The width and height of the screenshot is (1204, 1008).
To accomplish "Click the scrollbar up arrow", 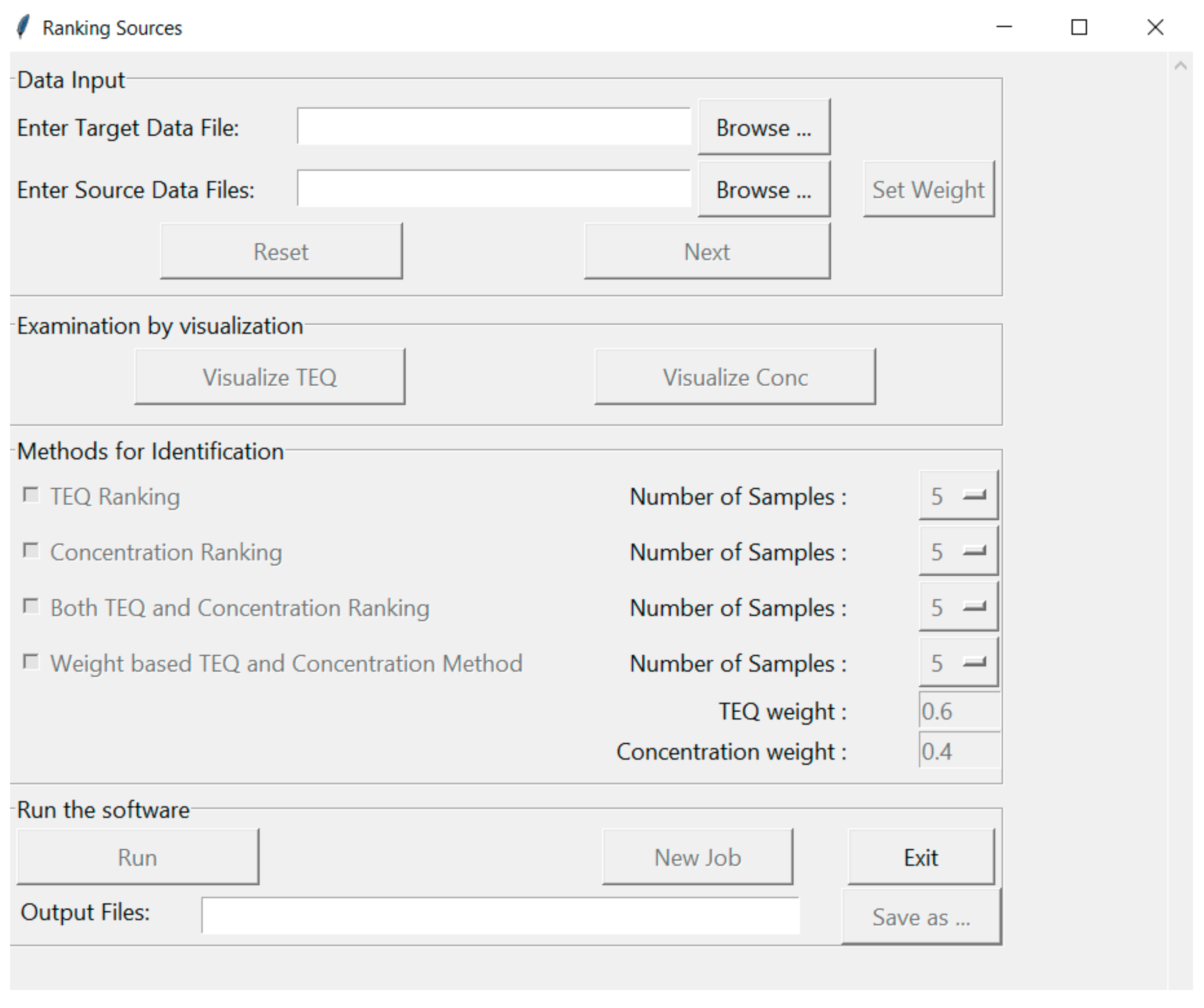I will coord(1180,66).
